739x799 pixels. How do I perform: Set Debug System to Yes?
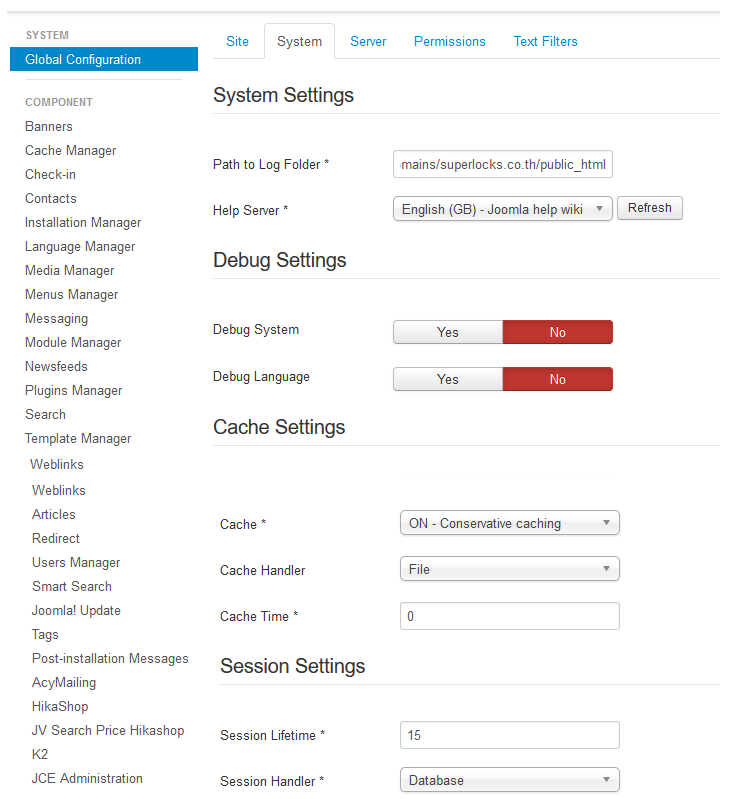point(448,332)
